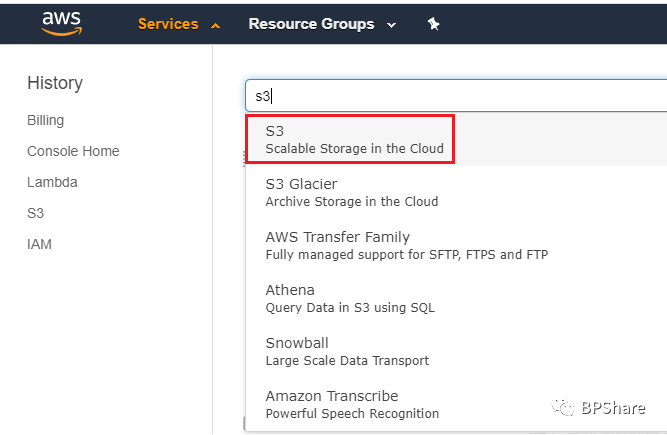Viewport: 667px width, 435px height.
Task: Click the History heading in the sidebar
Action: tap(55, 83)
